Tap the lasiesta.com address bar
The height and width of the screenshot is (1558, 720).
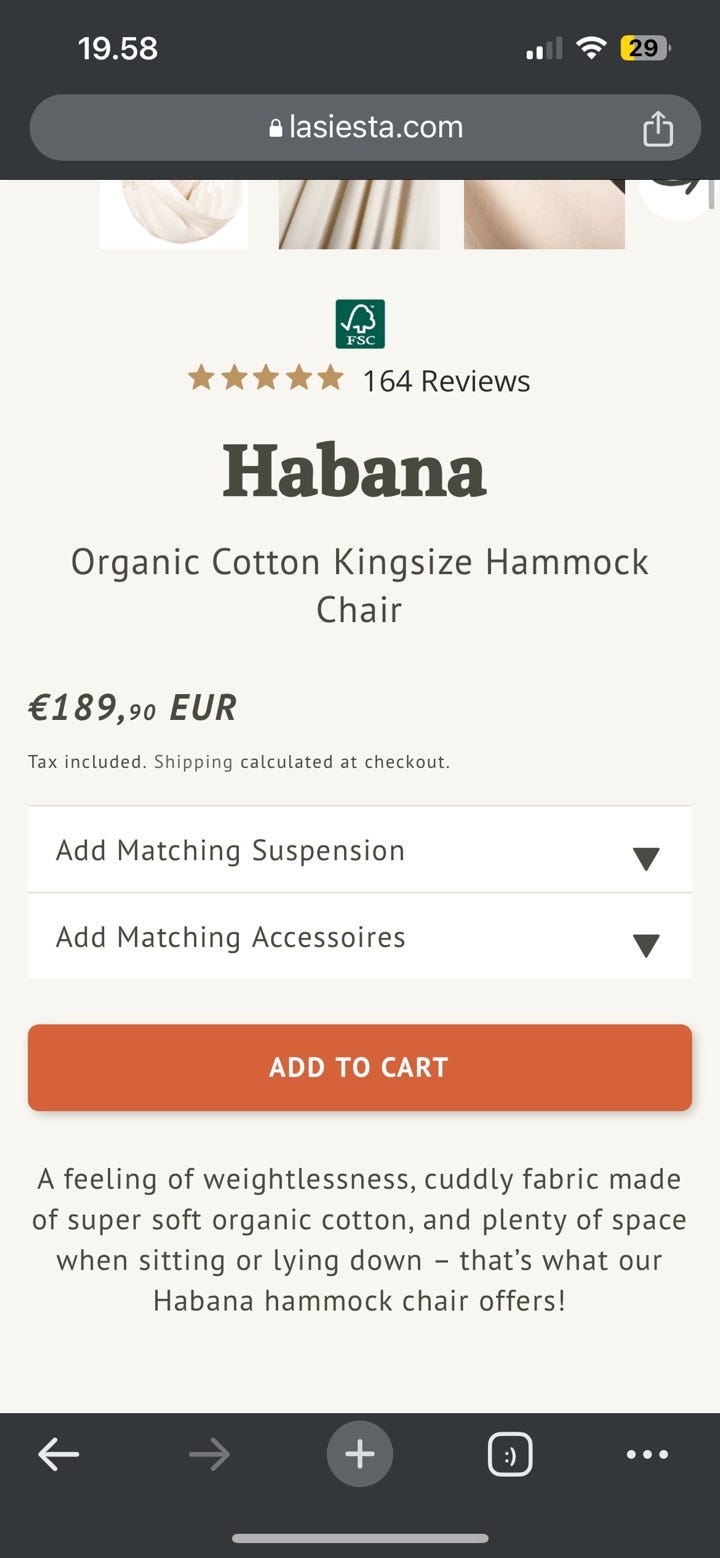(x=366, y=128)
